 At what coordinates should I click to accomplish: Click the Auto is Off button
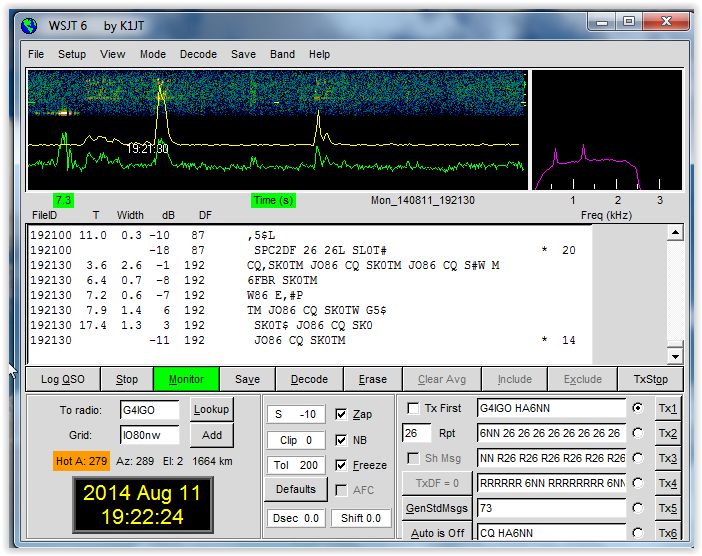[x=437, y=533]
